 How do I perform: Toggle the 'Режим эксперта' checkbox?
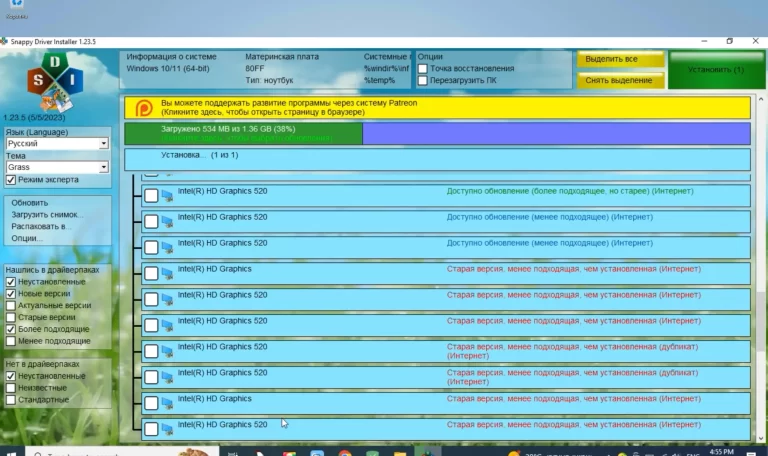tap(11, 180)
